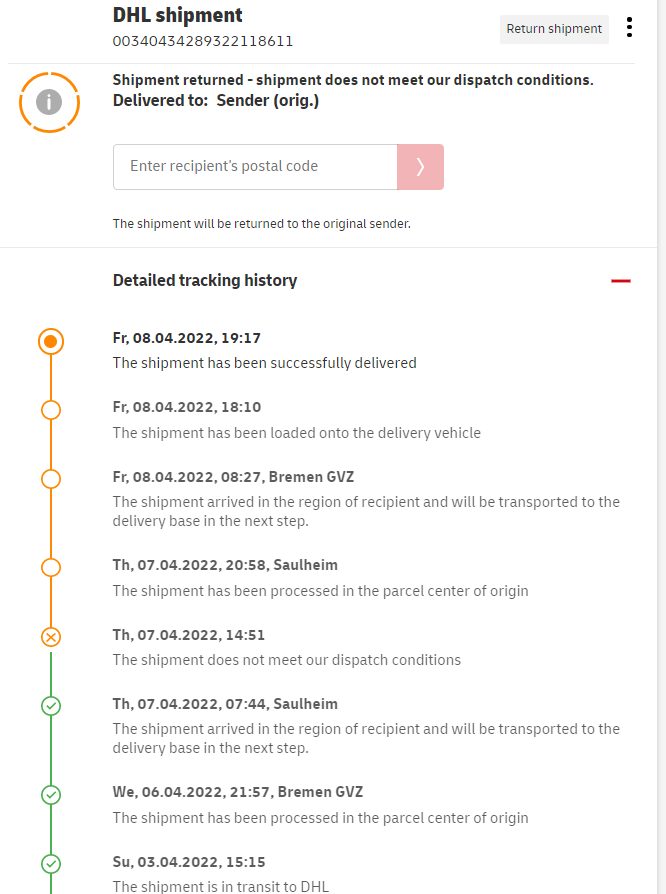The height and width of the screenshot is (894, 666).
Task: Click the 18:10 loaded onto vehicle marker
Action: [x=52, y=409]
